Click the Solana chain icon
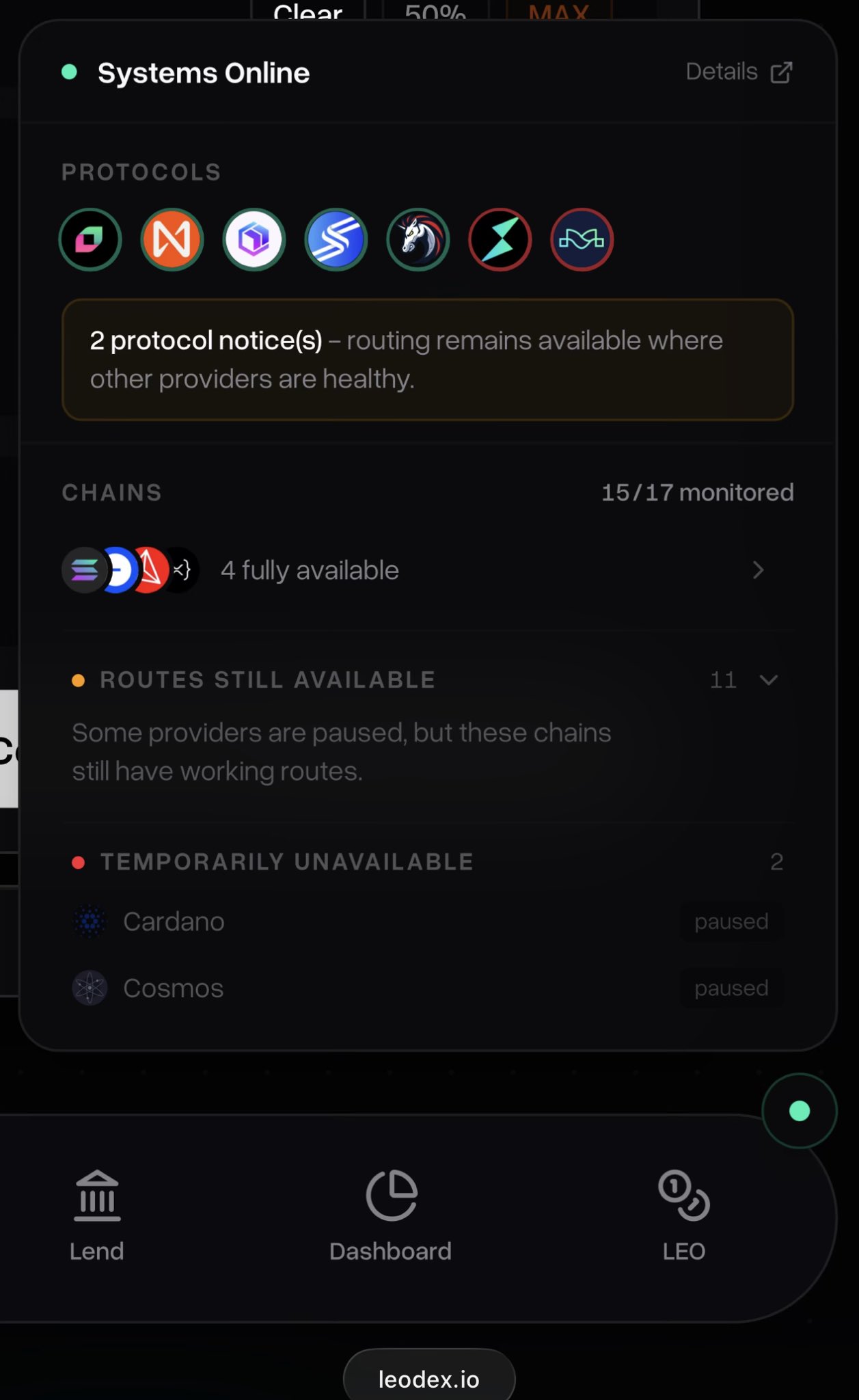859x1400 pixels. pyautogui.click(x=84, y=570)
